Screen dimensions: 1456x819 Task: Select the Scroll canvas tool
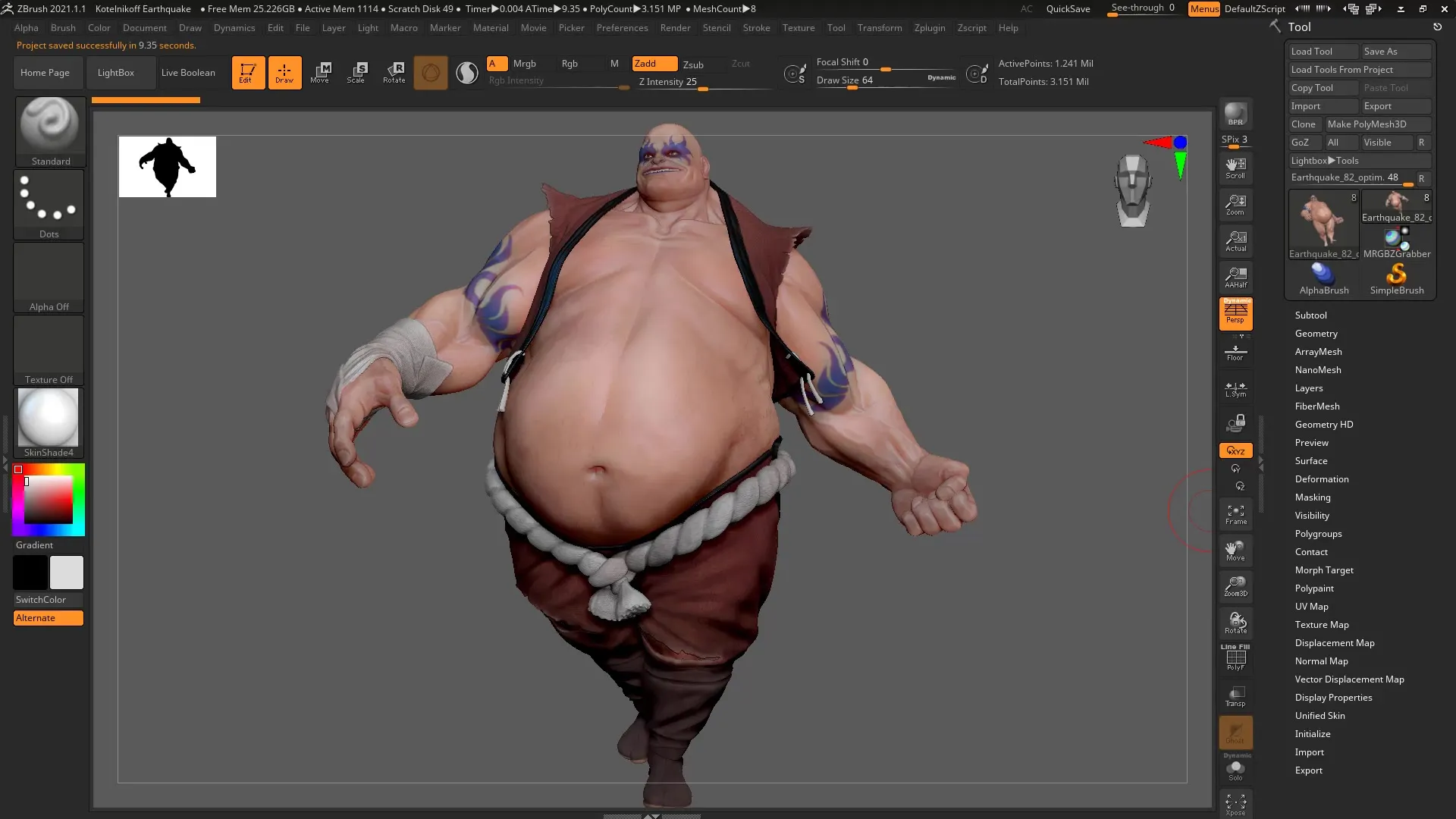[1235, 168]
